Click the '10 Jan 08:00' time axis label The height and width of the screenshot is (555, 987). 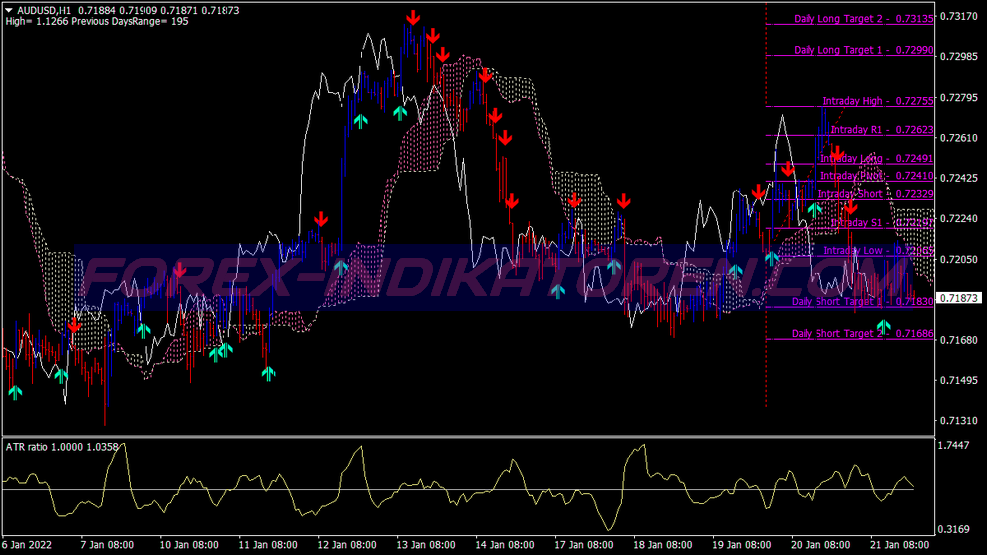point(189,545)
